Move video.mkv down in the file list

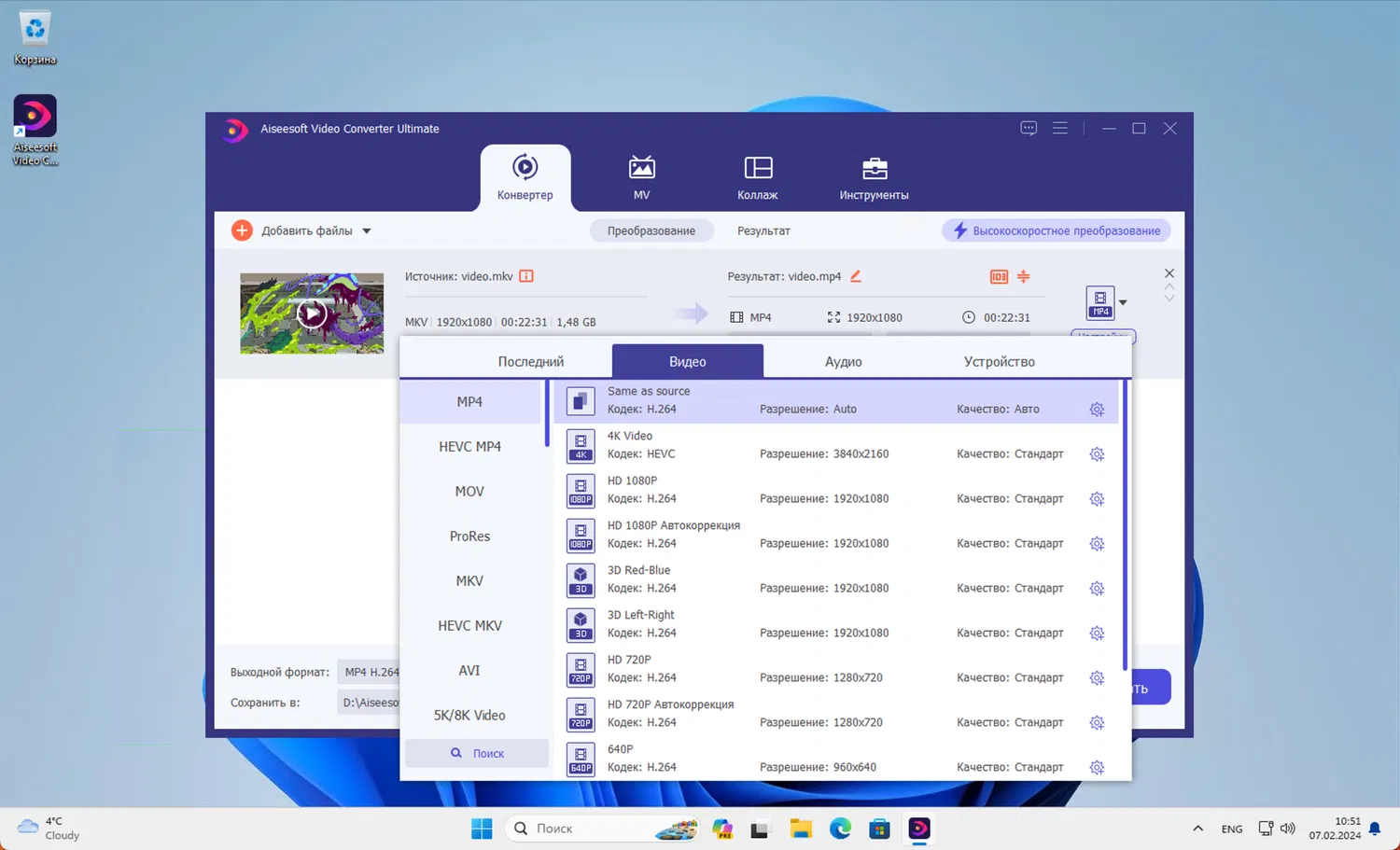tap(1169, 299)
